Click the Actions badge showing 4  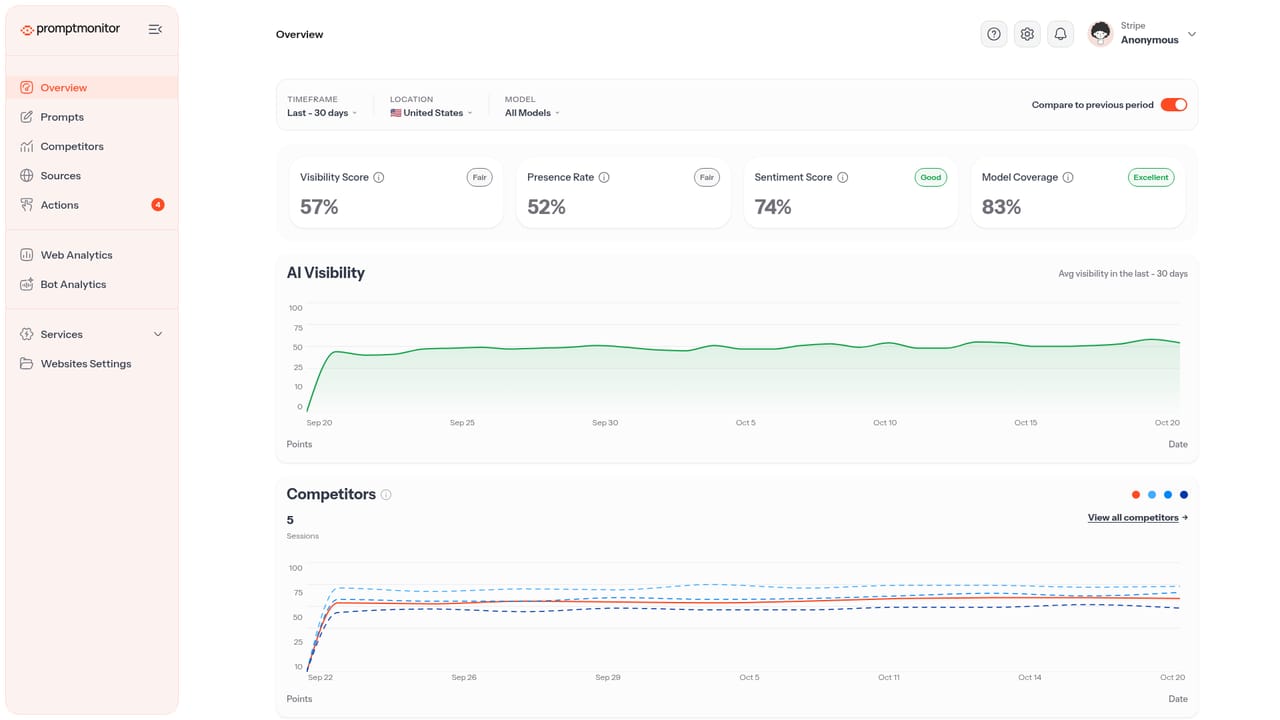point(158,205)
